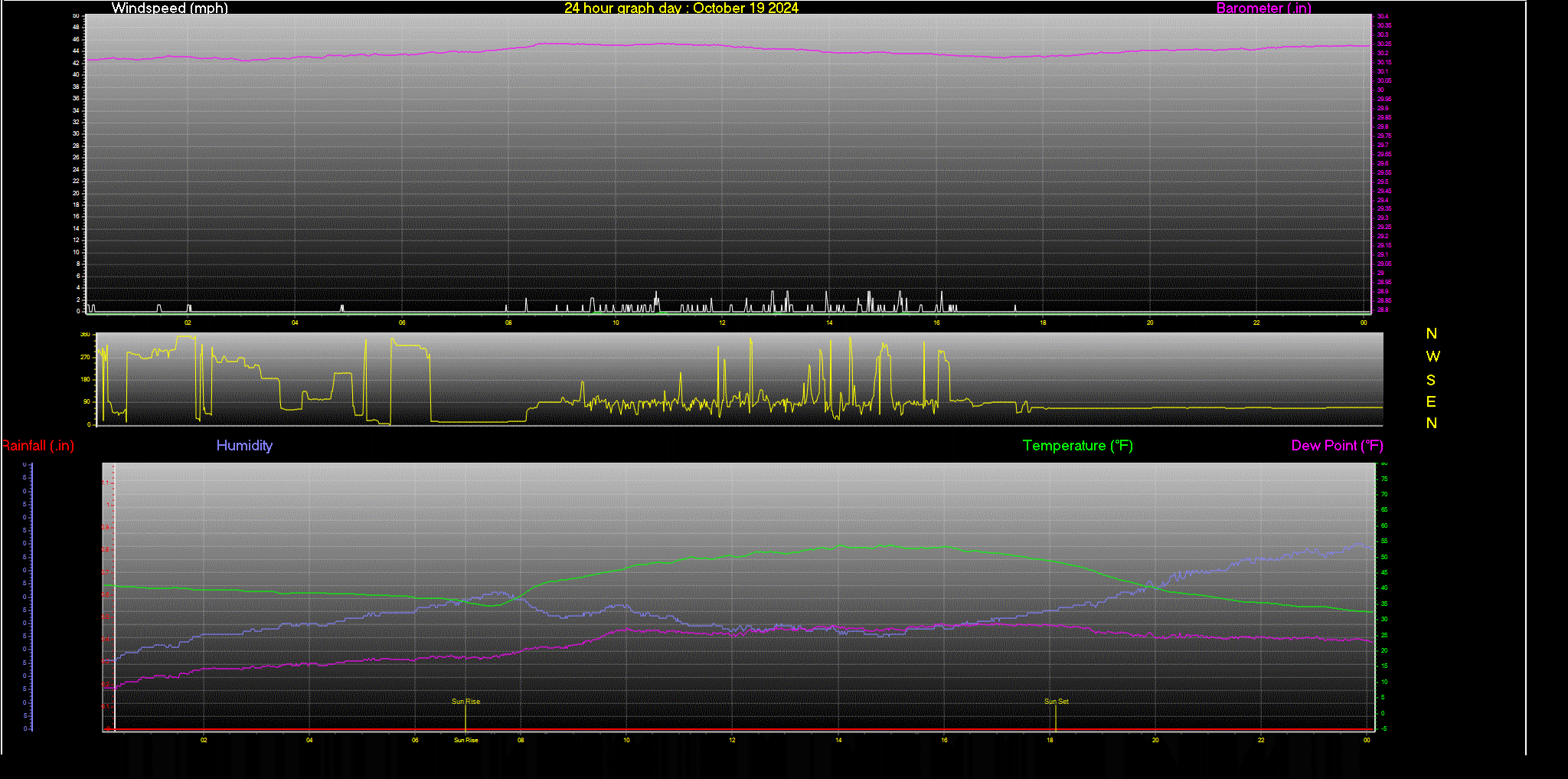Screen dimensions: 1568x779
Task: Click the "Sun Set" label above its marker
Action: (1056, 701)
